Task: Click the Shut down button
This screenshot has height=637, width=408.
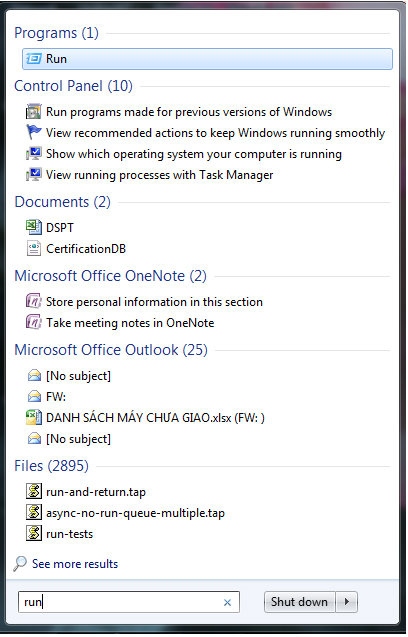Action: click(299, 602)
